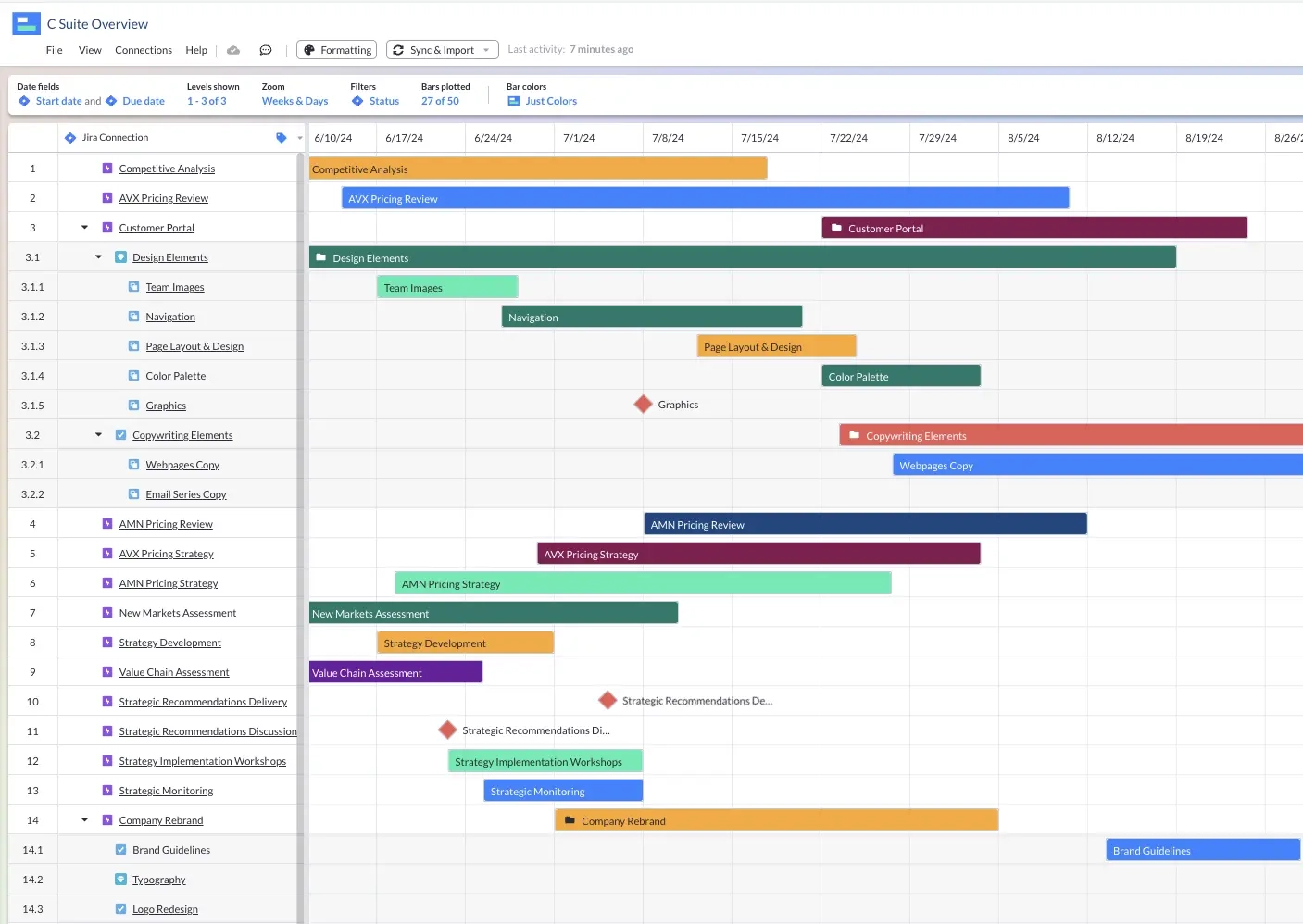This screenshot has height=924, width=1303.
Task: Open the Sync & Import dropdown arrow
Action: [486, 49]
